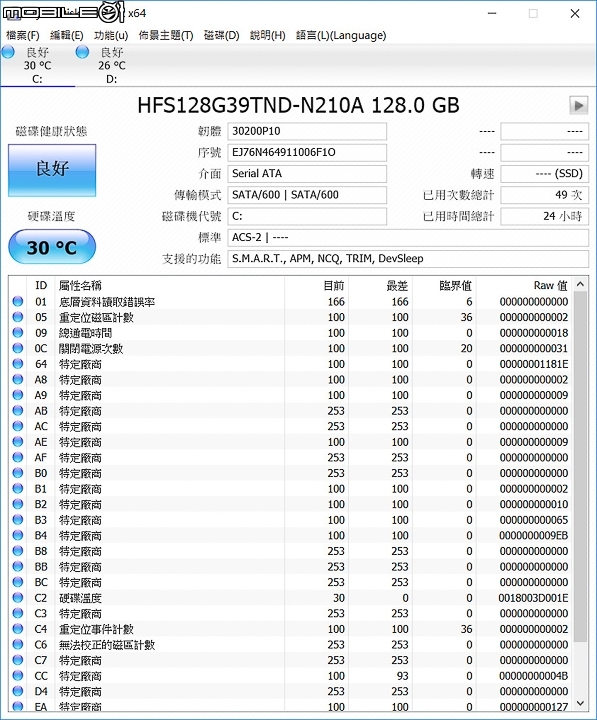Viewport: 597px width, 720px height.
Task: Click the 臨界值 column header
Action: 444,285
